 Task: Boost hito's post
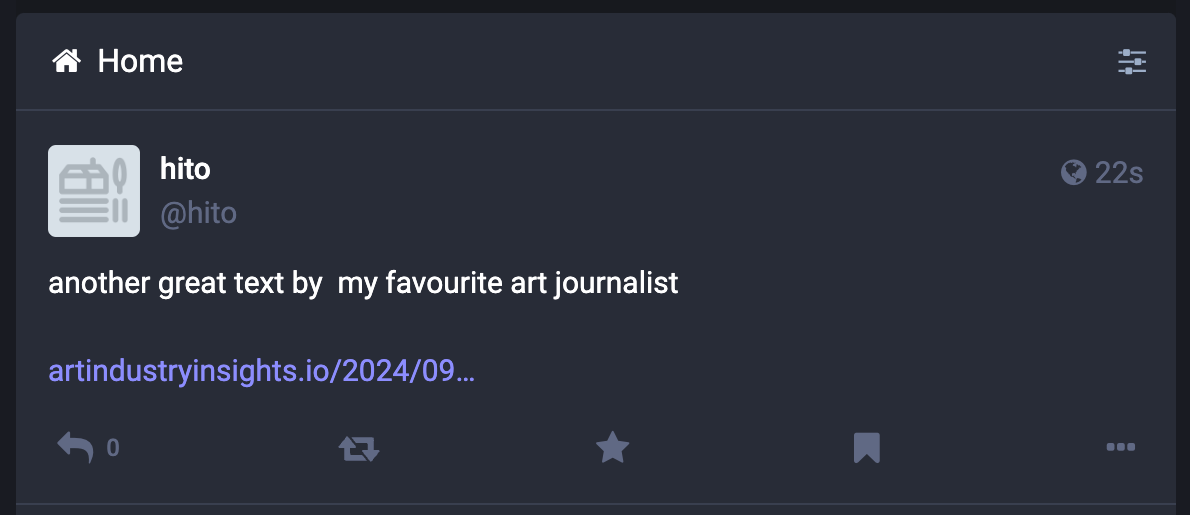[359, 448]
